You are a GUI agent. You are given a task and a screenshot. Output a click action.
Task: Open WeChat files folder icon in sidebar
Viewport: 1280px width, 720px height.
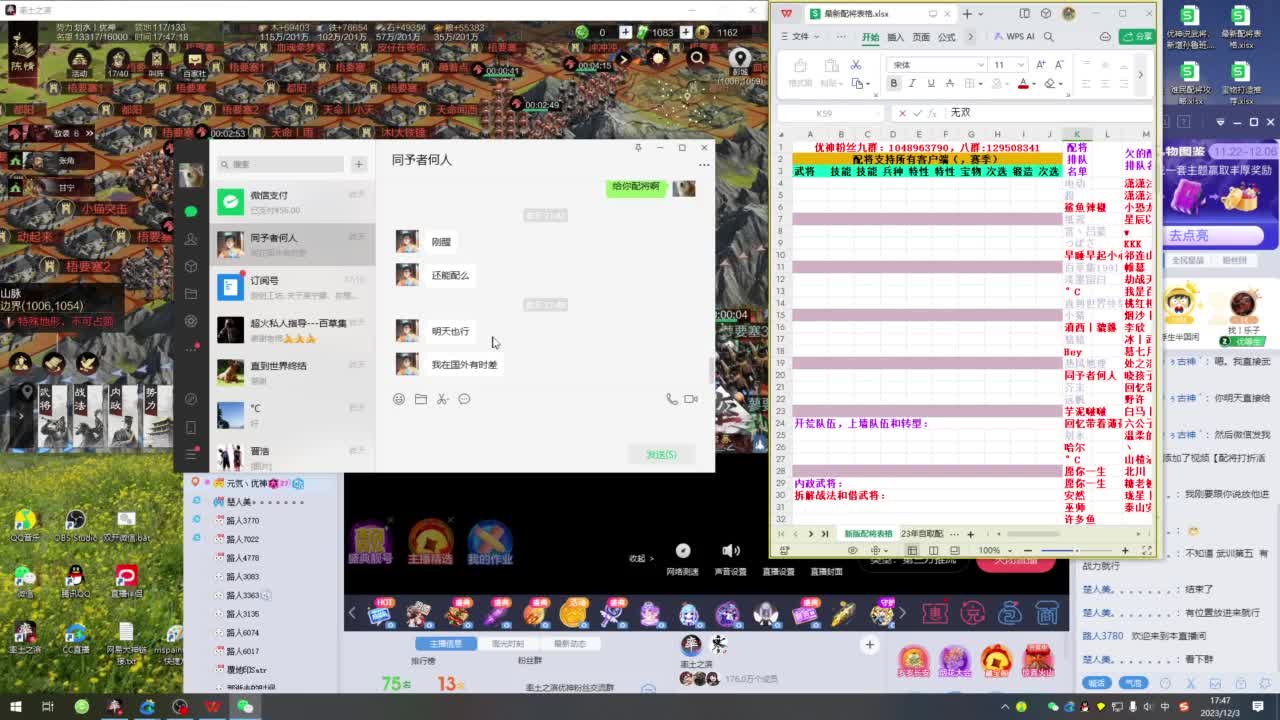pyautogui.click(x=191, y=294)
